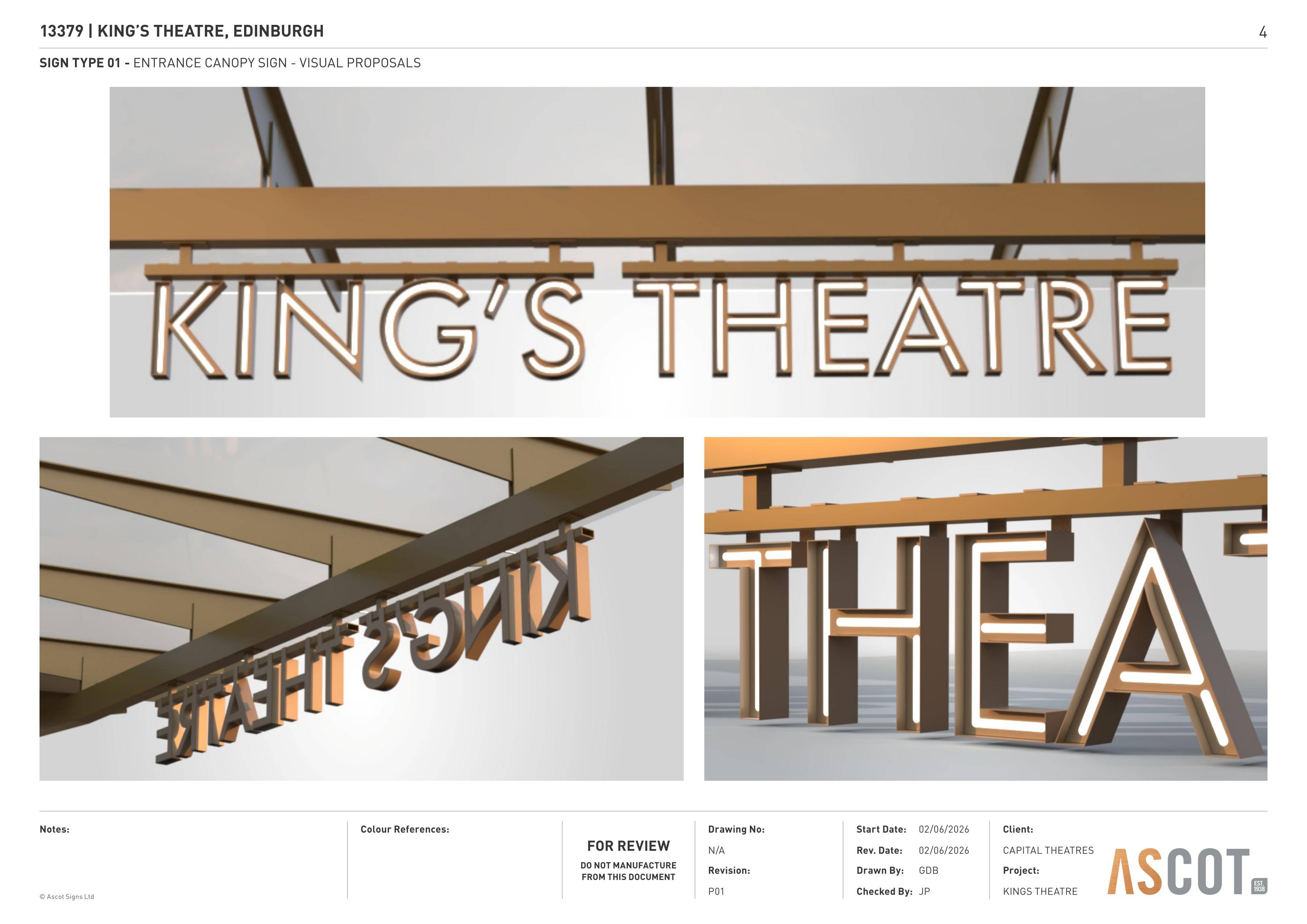
Task: Click 'Start Date:' label
Action: click(x=881, y=830)
